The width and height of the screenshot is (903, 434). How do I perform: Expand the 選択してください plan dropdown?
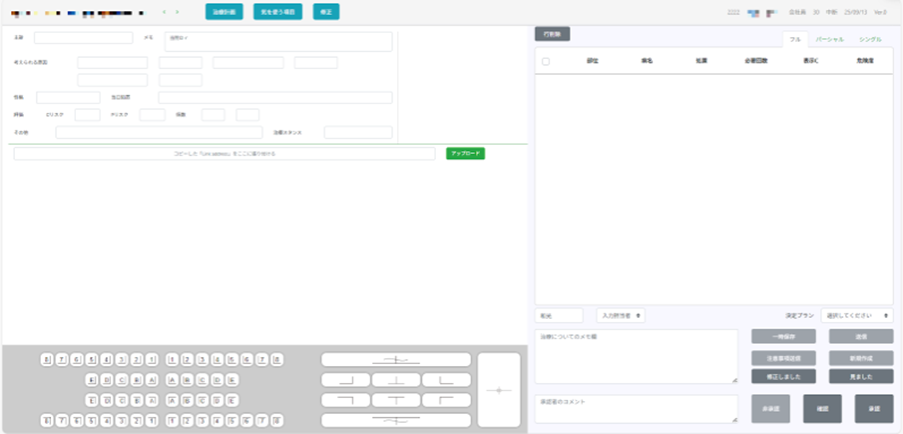tap(857, 315)
